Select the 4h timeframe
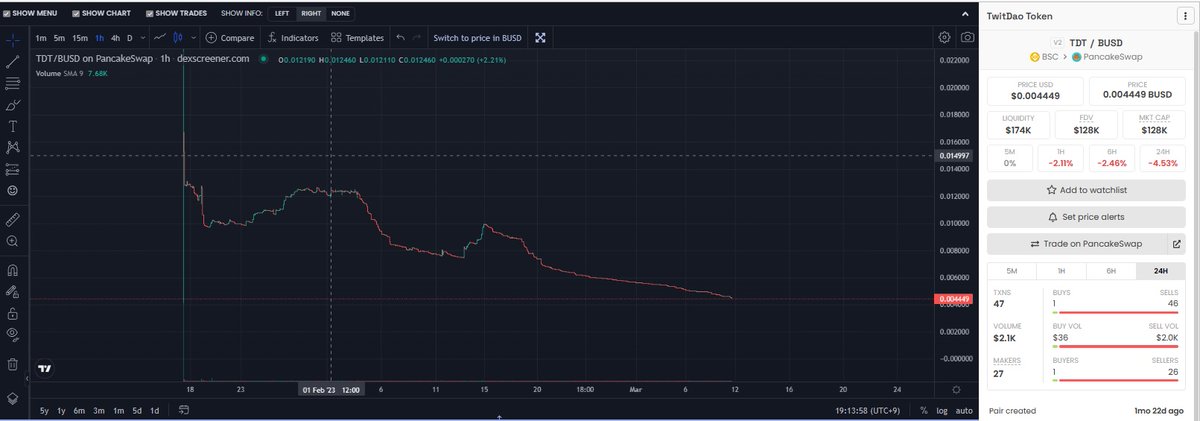 [x=116, y=38]
